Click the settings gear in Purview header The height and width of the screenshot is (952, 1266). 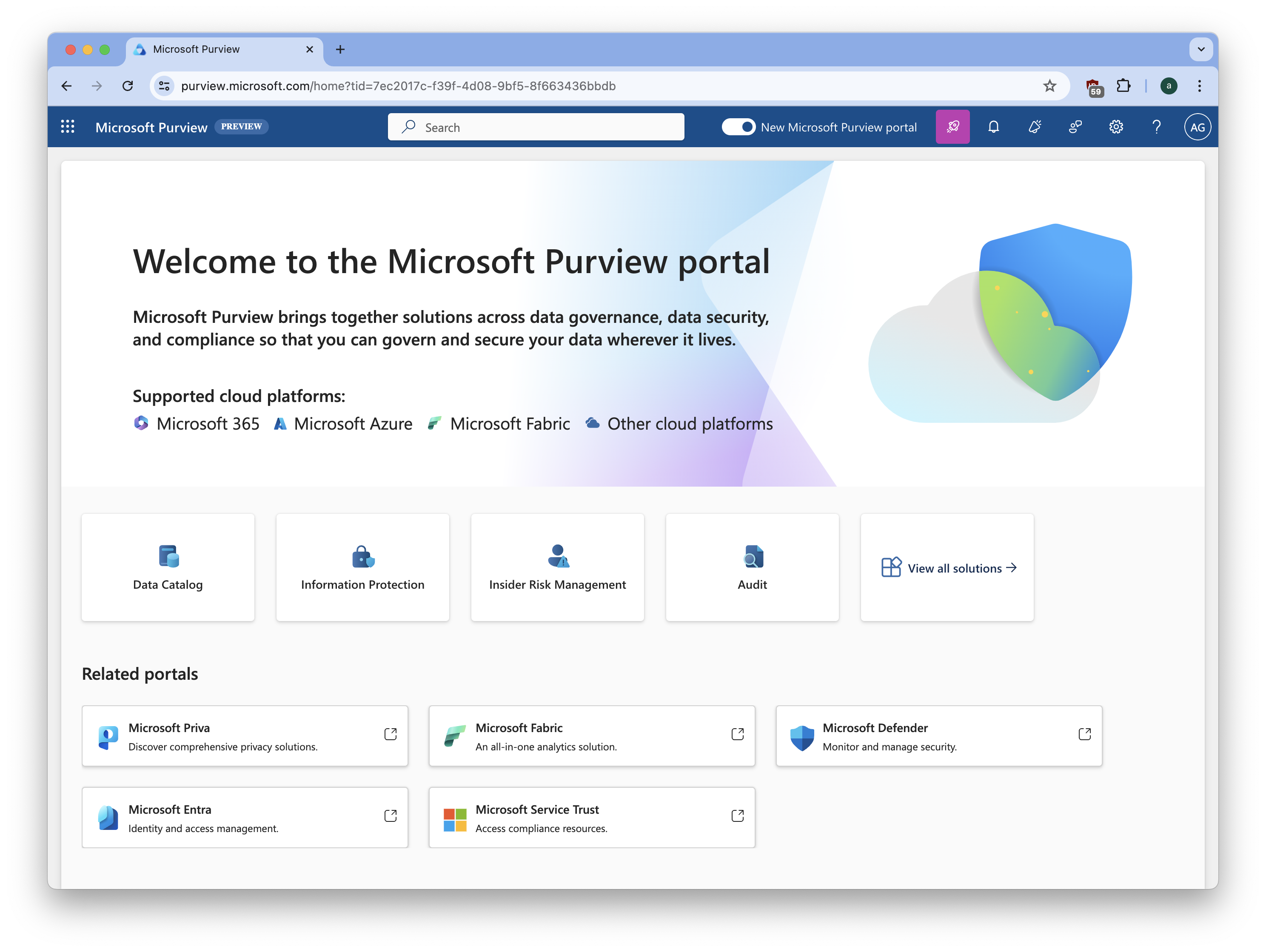click(1115, 127)
